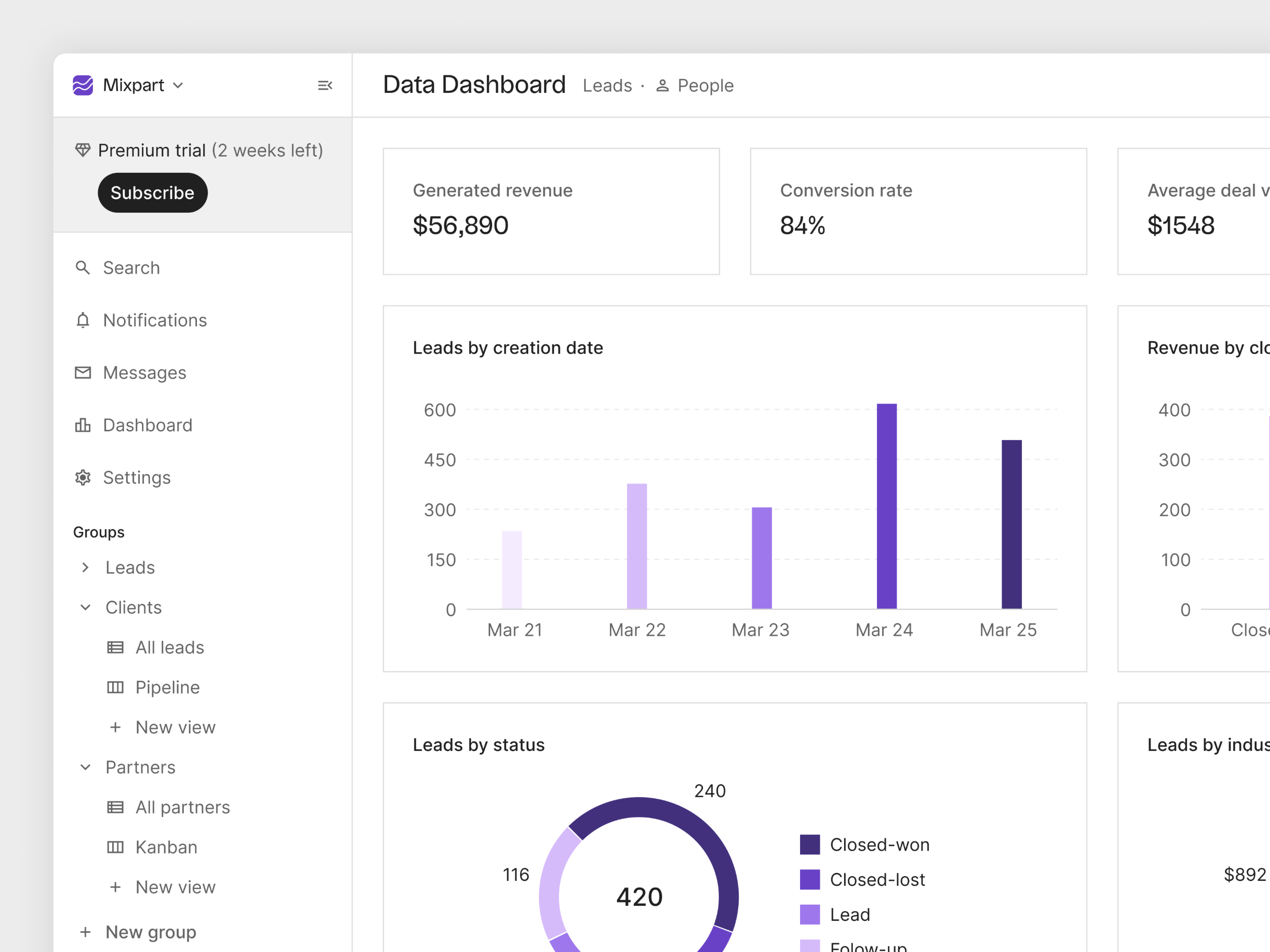
Task: Open the Conversion rate card
Action: pos(918,211)
